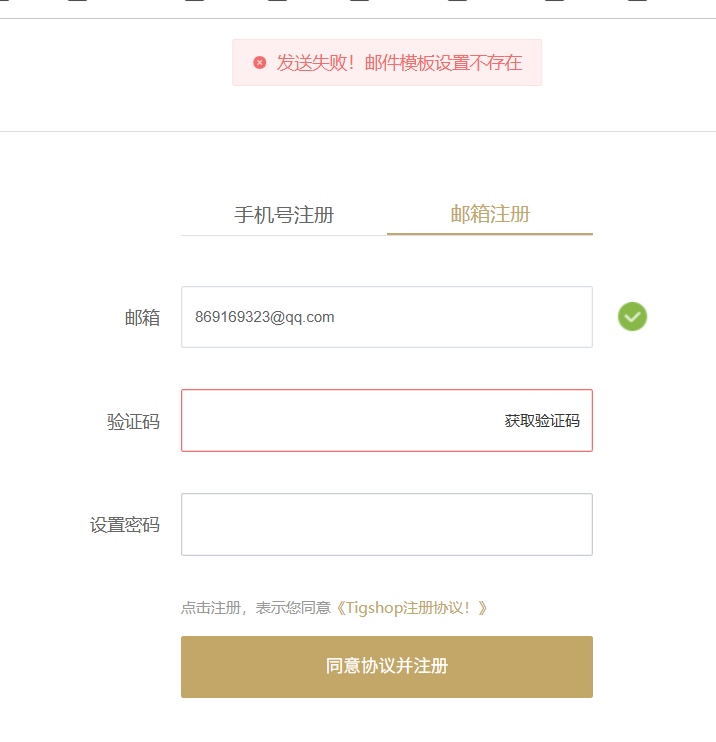Focus the 设置密码 input field
Viewport: 716px width, 742px height.
tap(386, 524)
